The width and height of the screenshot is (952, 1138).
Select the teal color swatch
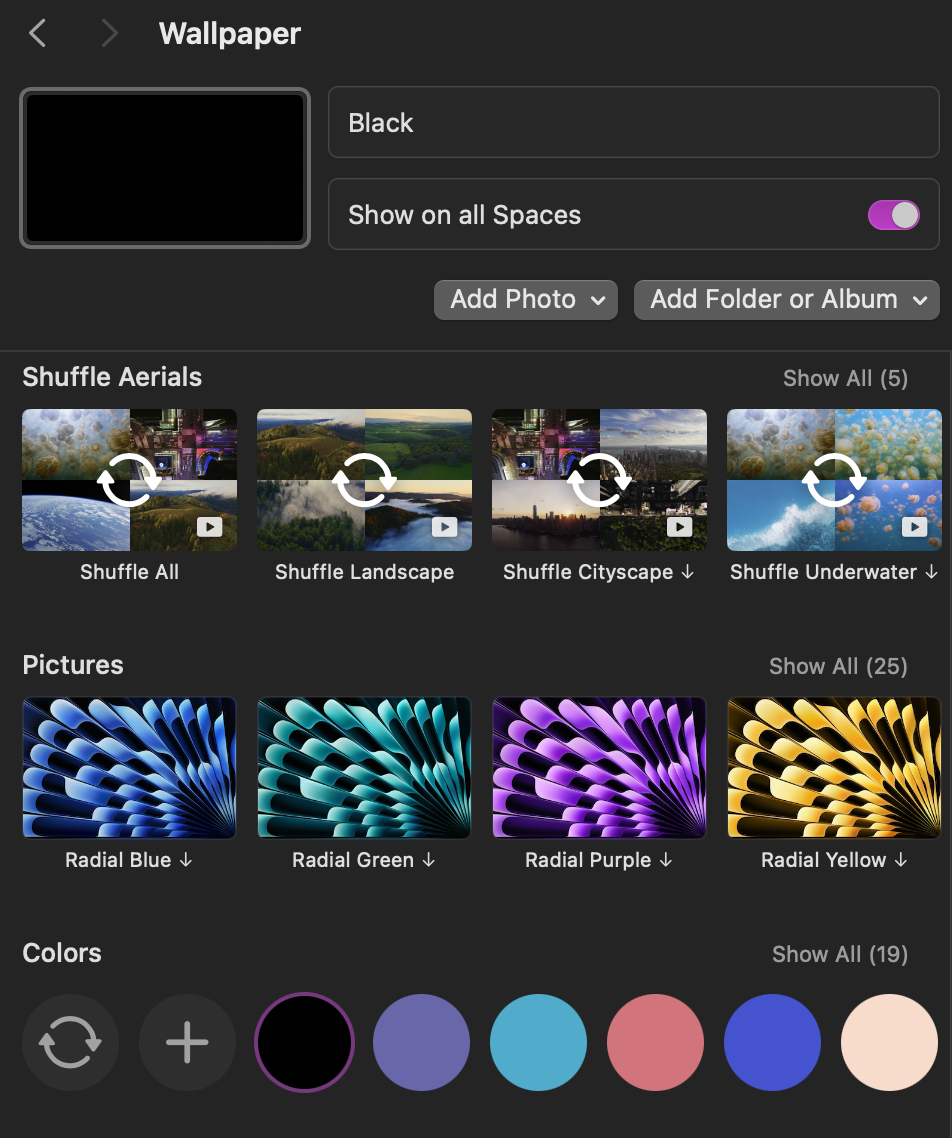tap(538, 1042)
